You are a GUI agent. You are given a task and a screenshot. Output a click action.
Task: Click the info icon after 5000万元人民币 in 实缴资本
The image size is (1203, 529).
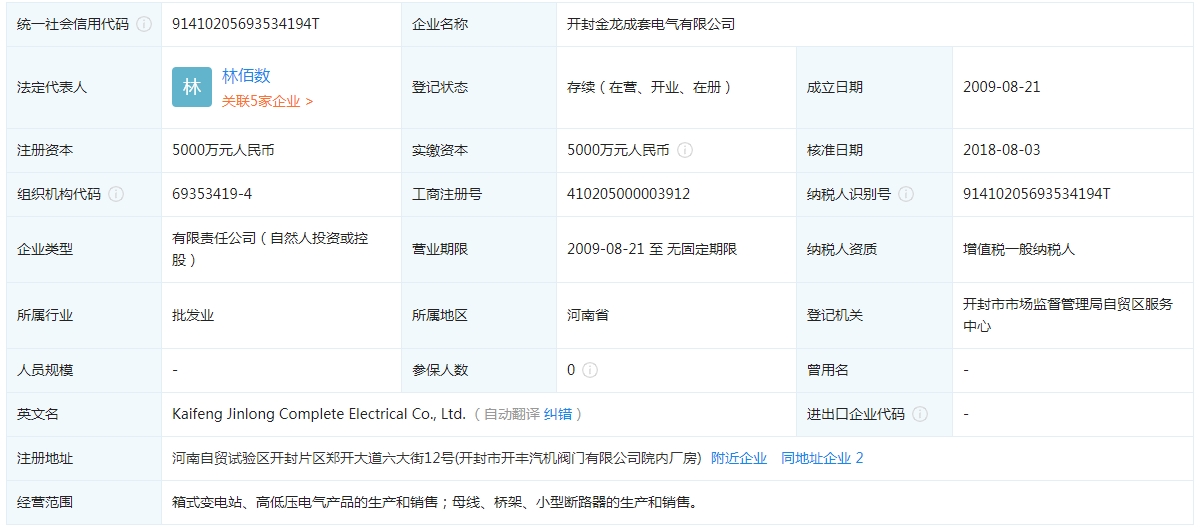pos(685,150)
